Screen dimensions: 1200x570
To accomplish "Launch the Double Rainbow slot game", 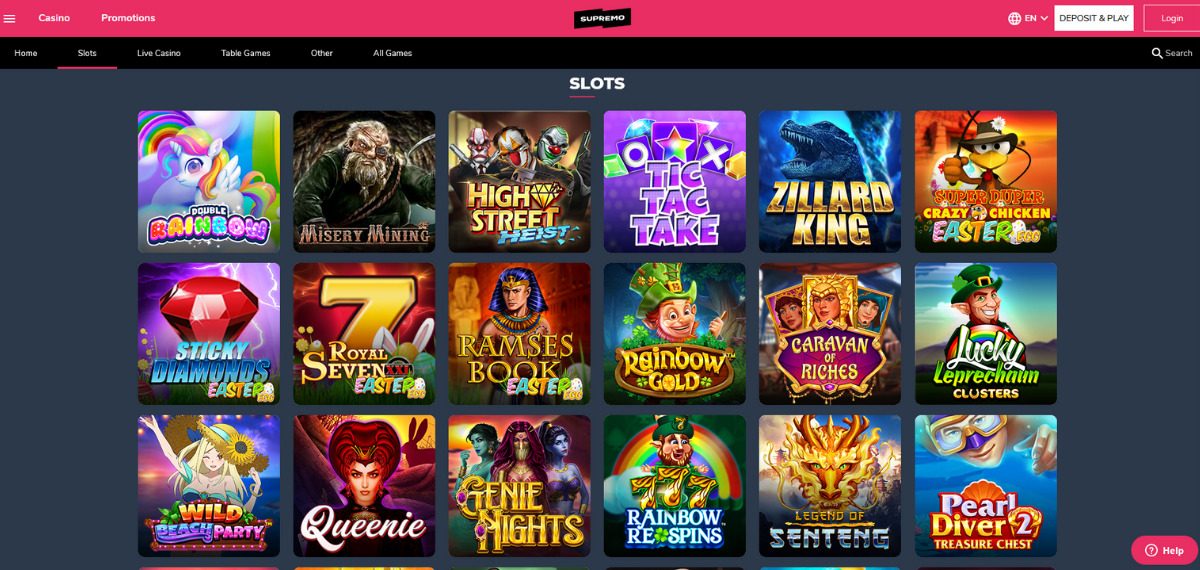I will point(209,182).
